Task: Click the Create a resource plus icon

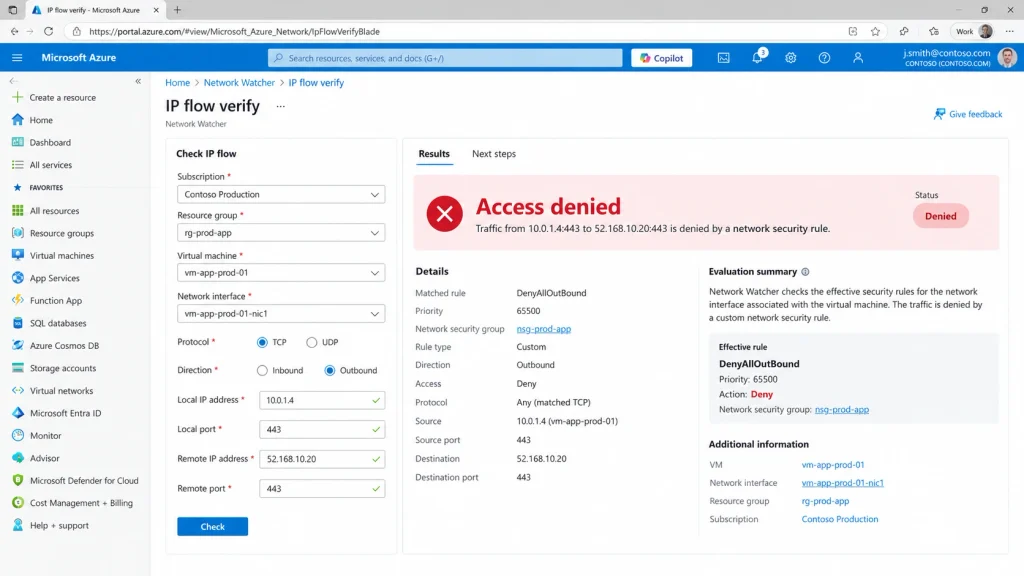Action: [x=18, y=97]
